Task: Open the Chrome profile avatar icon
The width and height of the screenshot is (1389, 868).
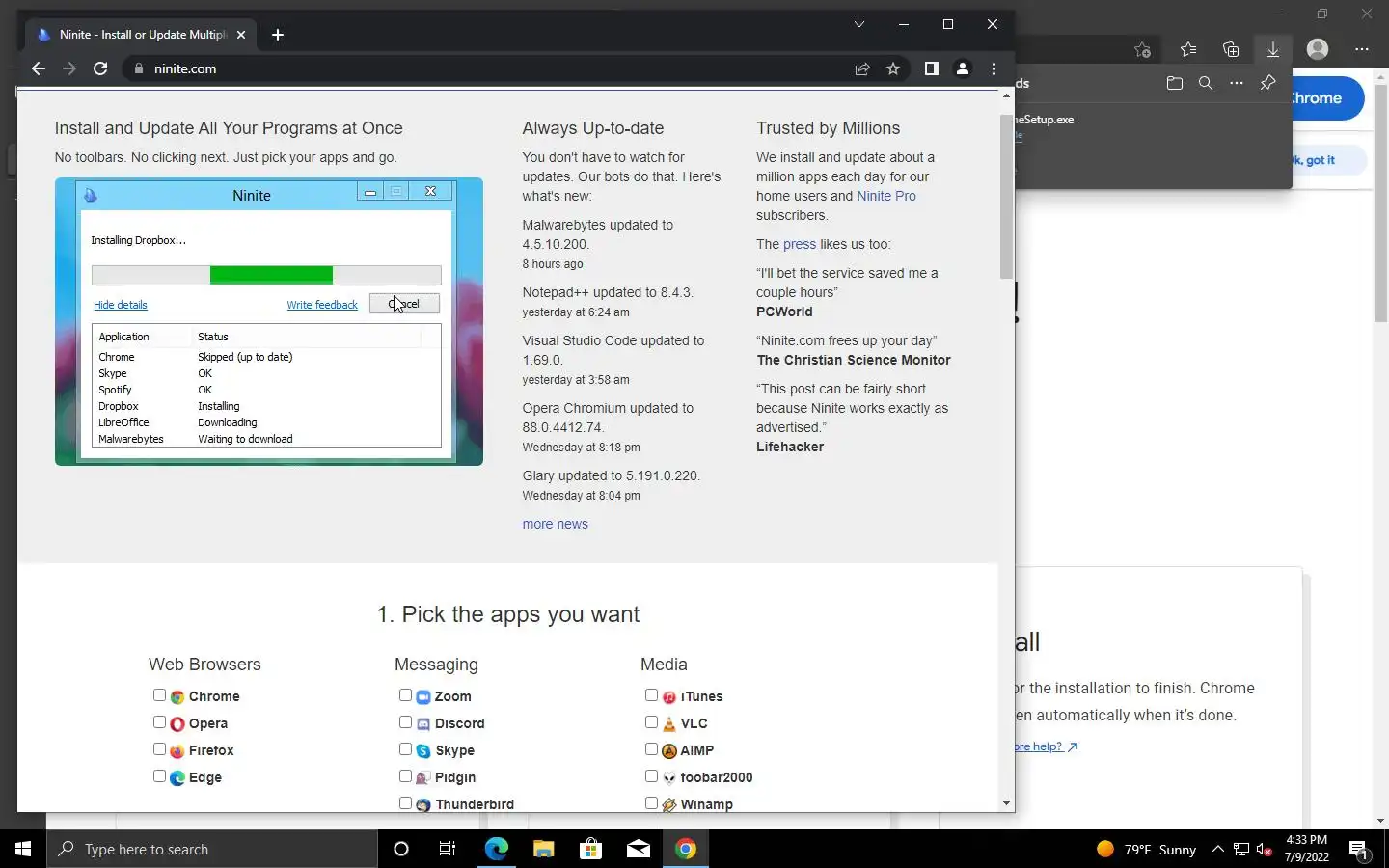Action: click(962, 68)
